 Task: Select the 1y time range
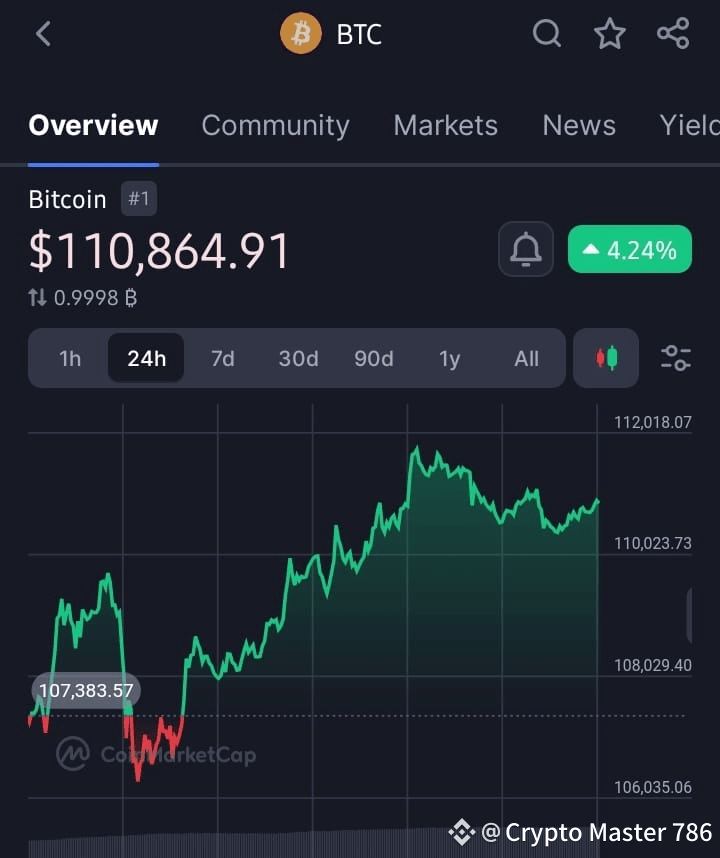tap(449, 358)
